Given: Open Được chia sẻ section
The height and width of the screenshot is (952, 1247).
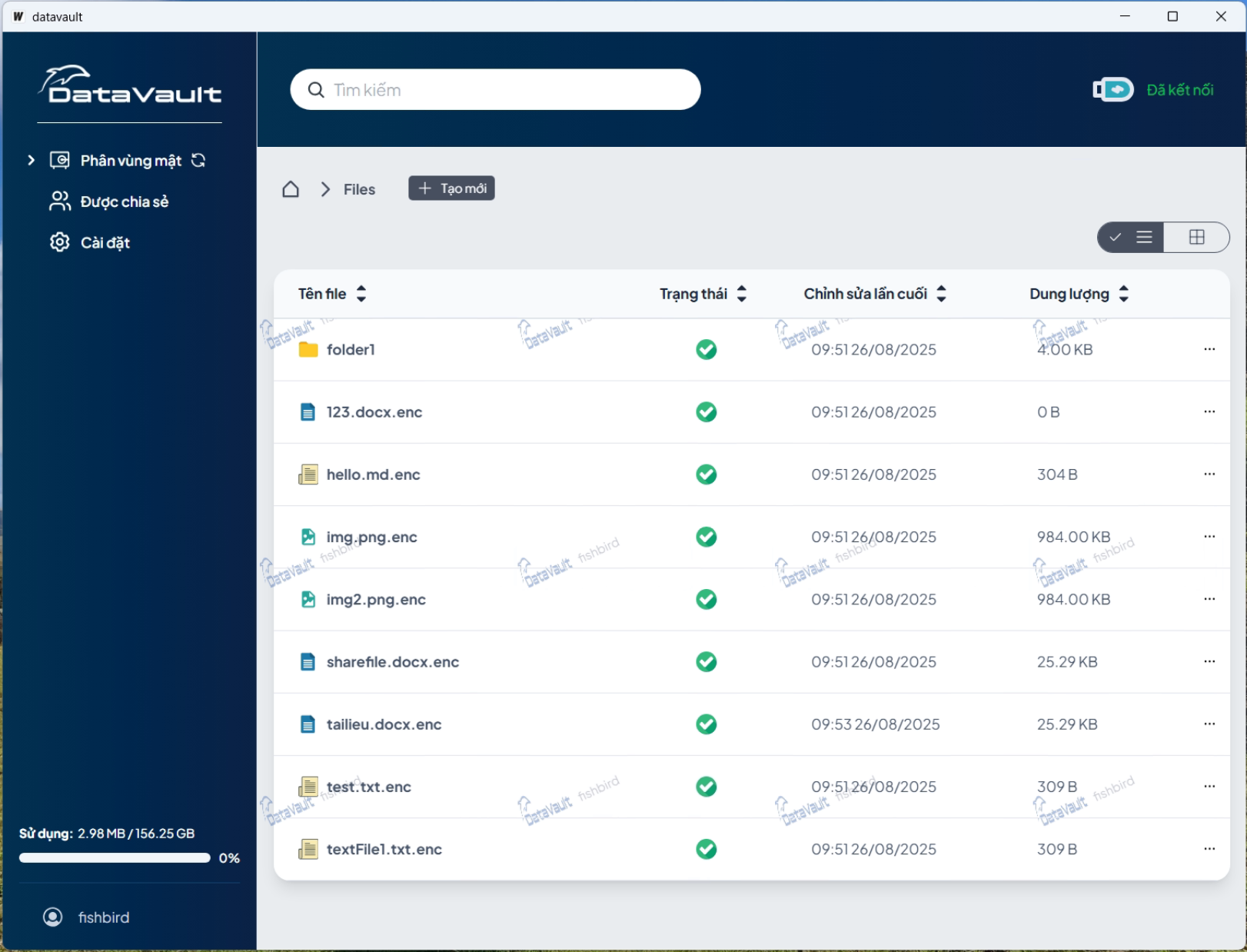Looking at the screenshot, I should pyautogui.click(x=124, y=201).
